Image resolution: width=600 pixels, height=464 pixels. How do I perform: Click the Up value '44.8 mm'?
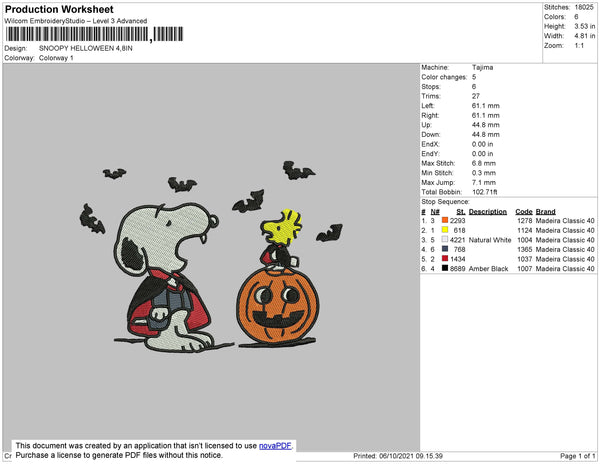(486, 125)
